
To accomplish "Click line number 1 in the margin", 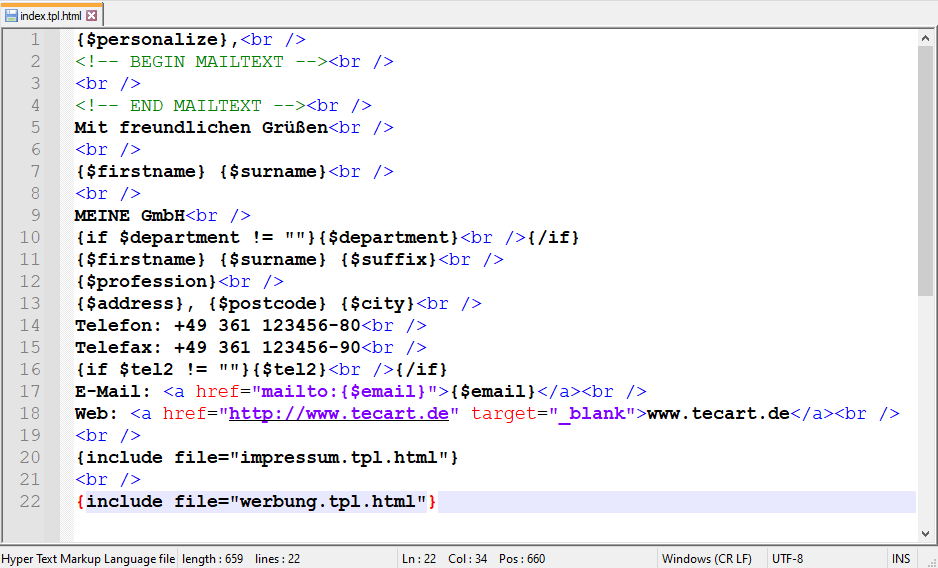I will (35, 40).
